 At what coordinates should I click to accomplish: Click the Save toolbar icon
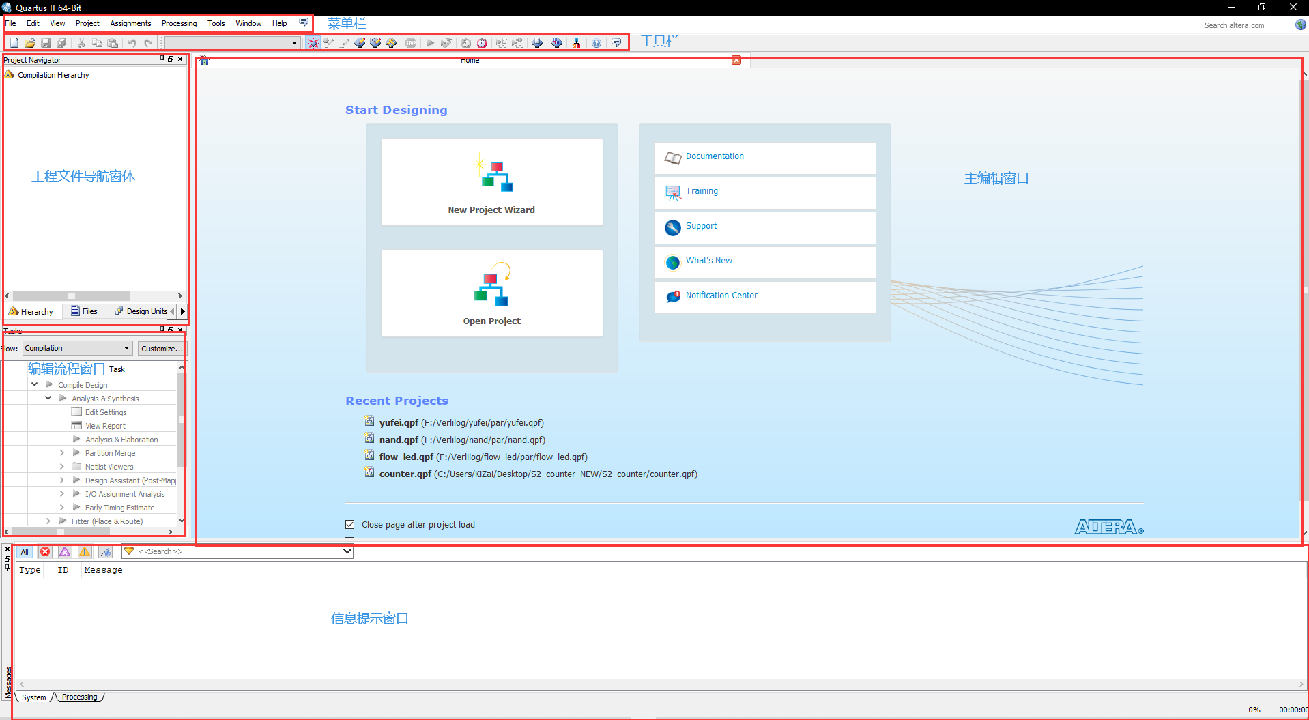pos(46,43)
